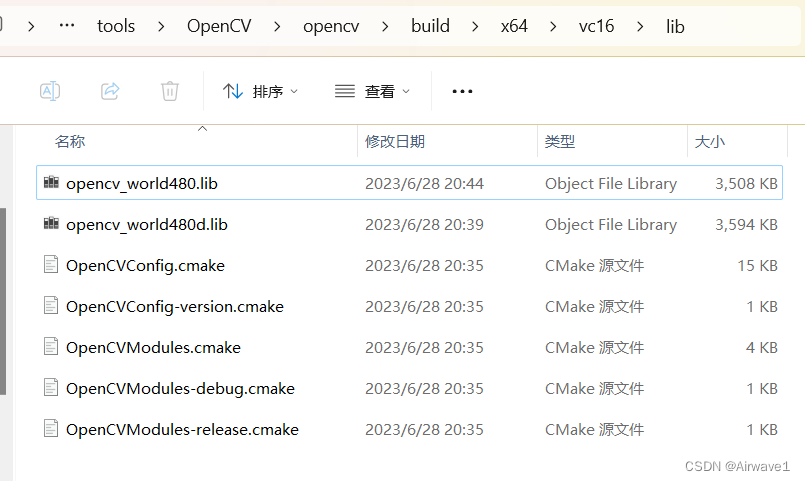805x481 pixels.
Task: Go to x64 folder in breadcrumb
Action: tap(514, 27)
